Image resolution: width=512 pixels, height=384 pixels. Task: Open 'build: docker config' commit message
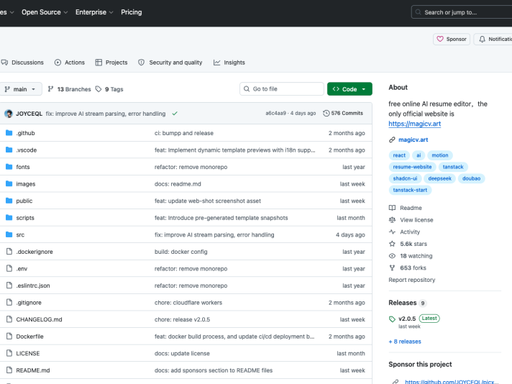181,252
